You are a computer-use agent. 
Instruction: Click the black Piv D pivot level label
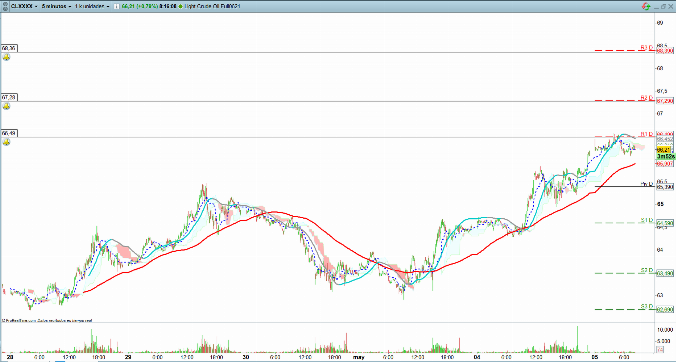click(647, 184)
